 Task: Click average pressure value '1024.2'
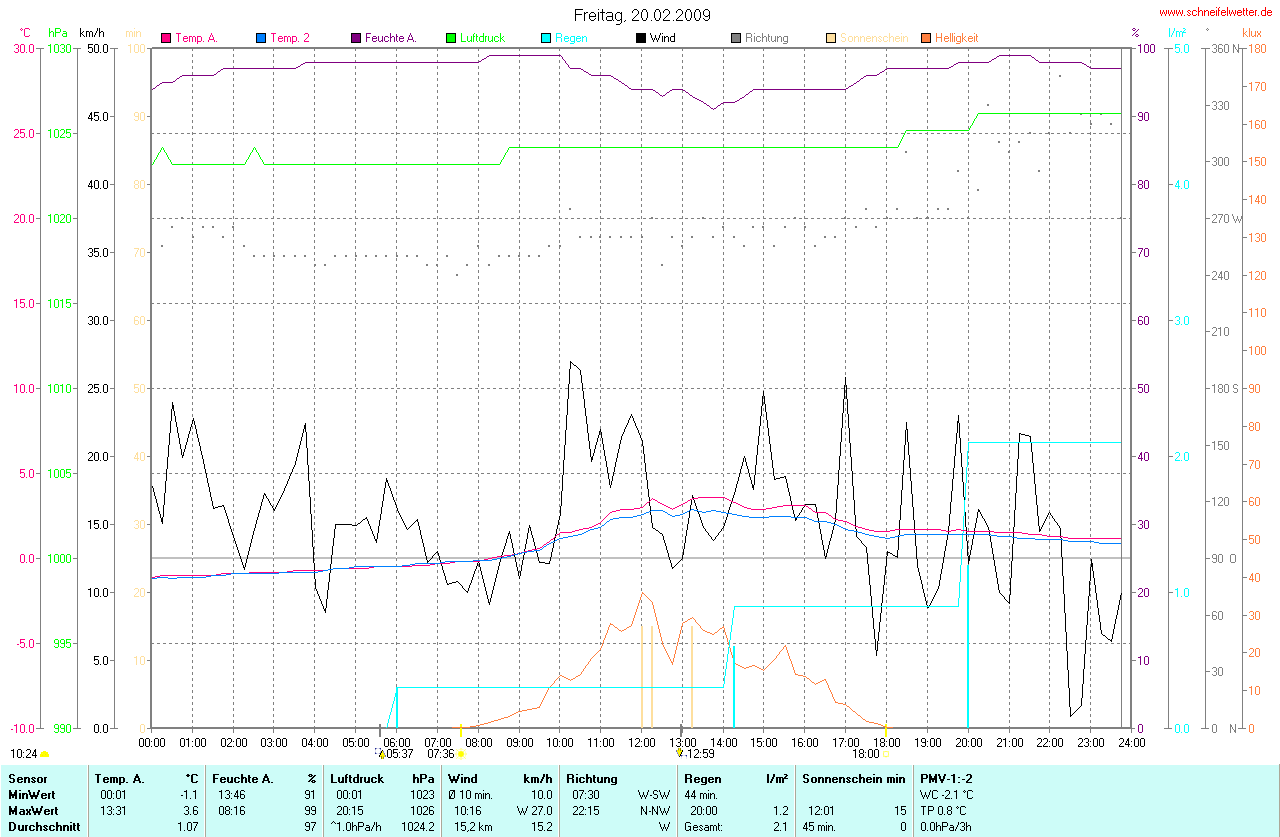417,827
